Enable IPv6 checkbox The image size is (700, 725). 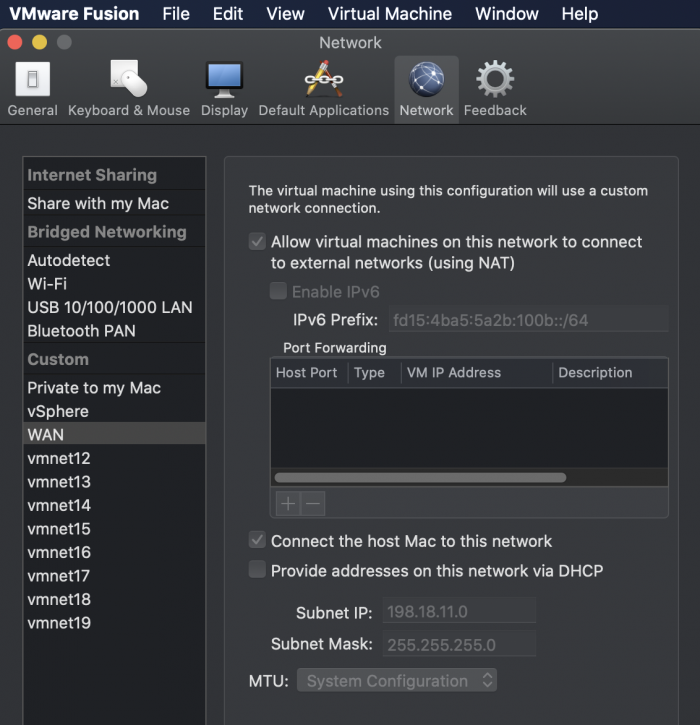(278, 291)
